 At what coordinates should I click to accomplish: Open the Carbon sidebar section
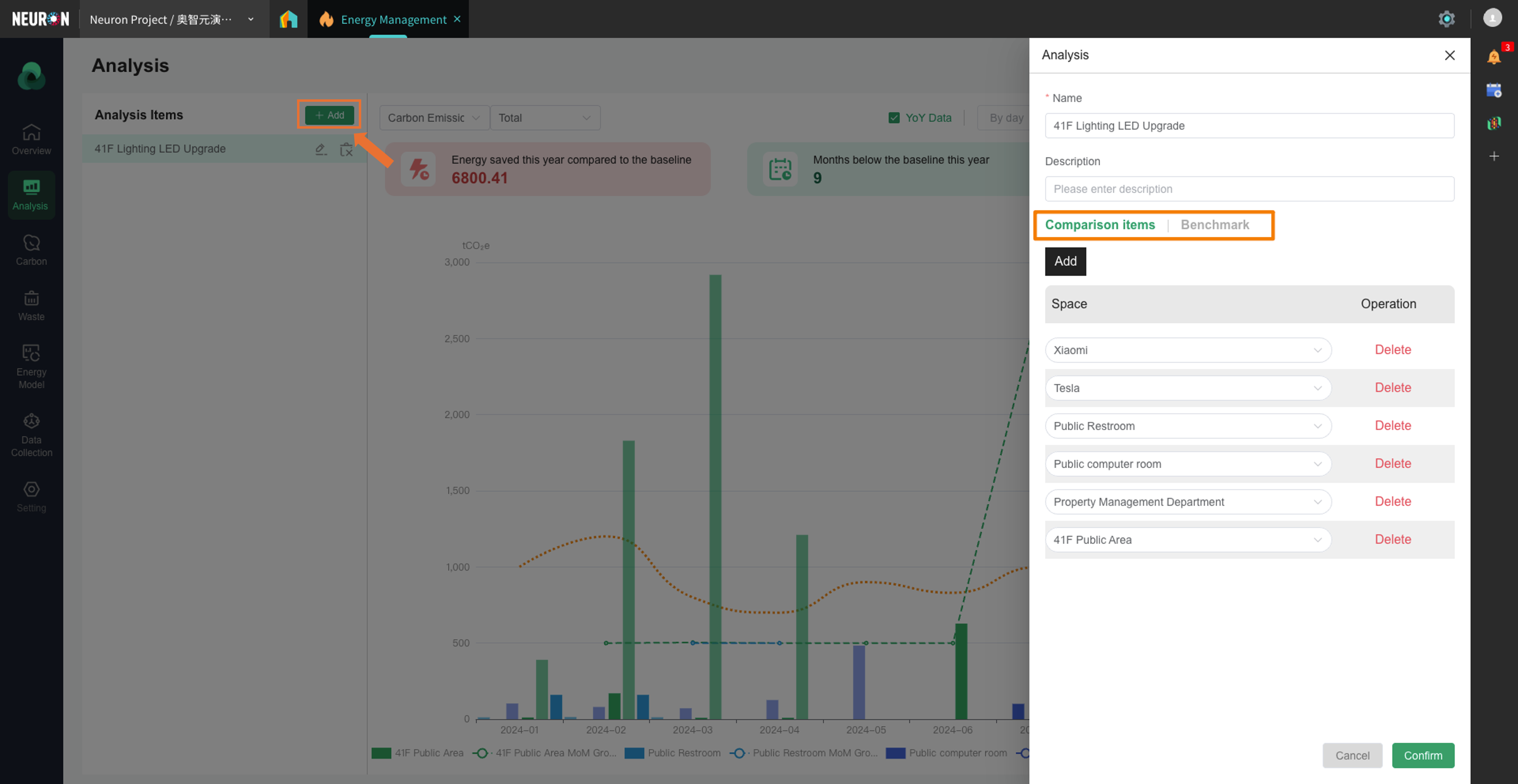click(x=31, y=250)
